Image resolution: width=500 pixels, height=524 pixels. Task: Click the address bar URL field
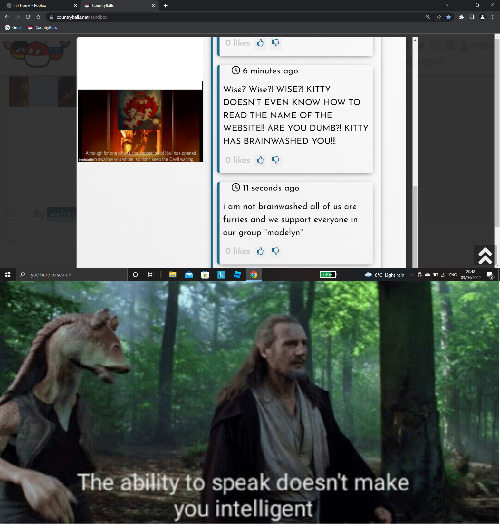(234, 17)
